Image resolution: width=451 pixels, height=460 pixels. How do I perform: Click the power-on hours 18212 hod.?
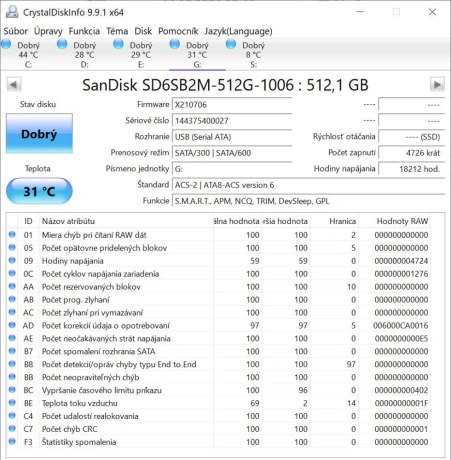click(x=412, y=169)
